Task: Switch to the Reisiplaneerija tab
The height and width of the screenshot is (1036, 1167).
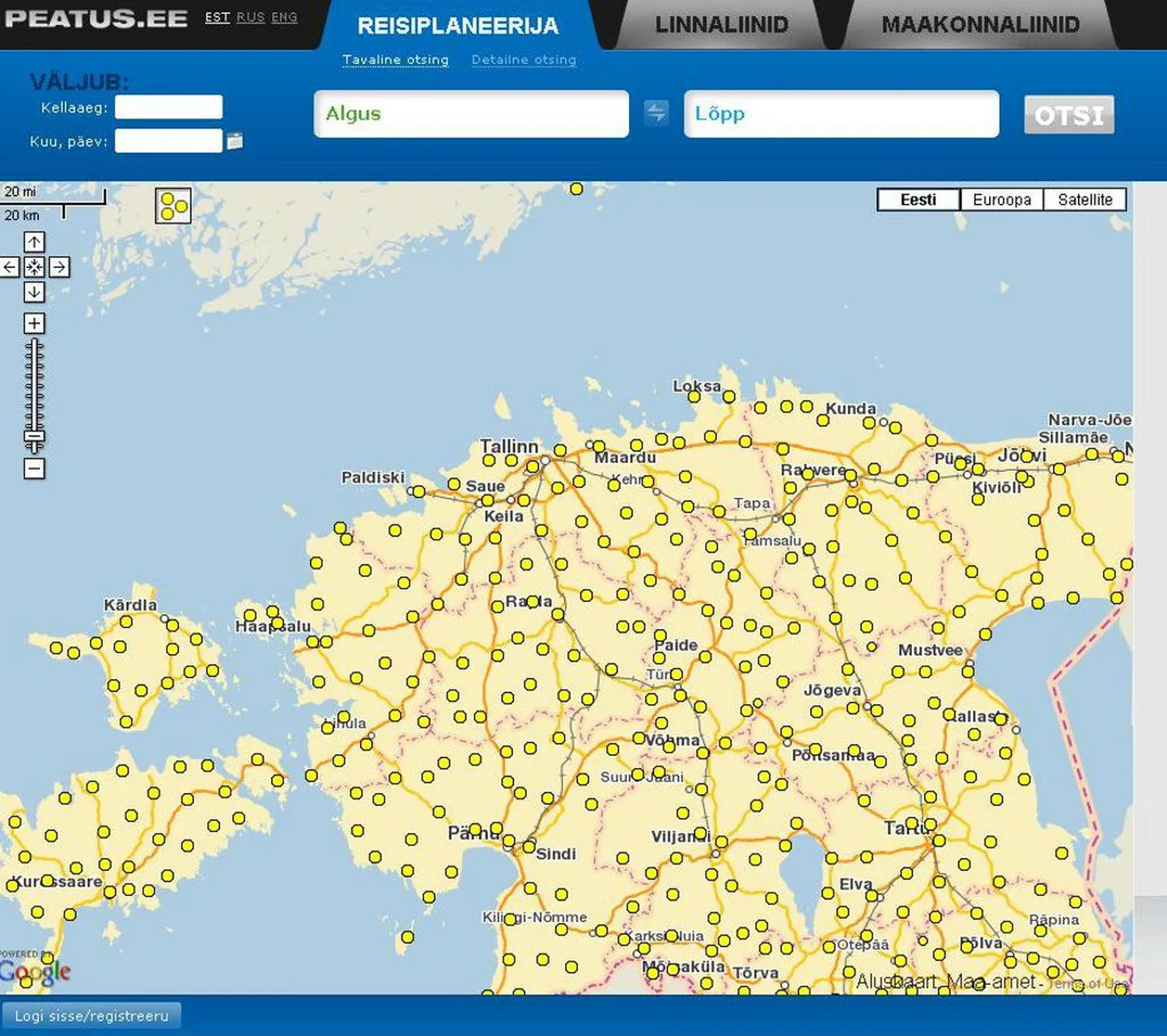Action: [458, 26]
